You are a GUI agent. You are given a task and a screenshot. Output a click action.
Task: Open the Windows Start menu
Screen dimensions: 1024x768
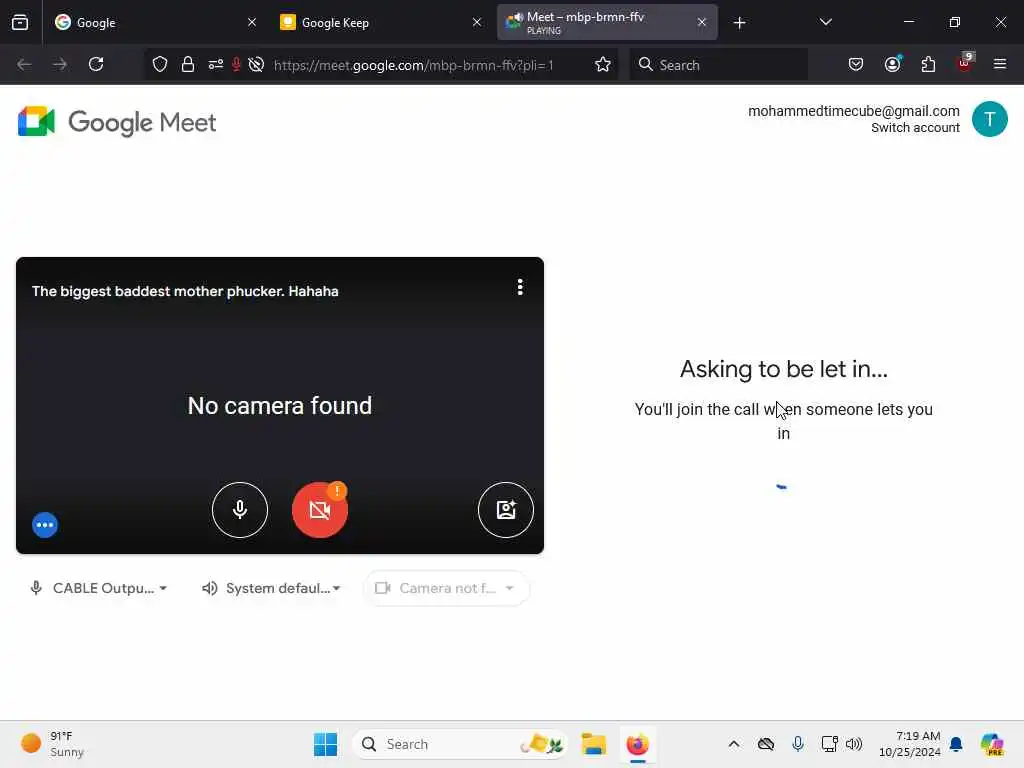(x=325, y=744)
